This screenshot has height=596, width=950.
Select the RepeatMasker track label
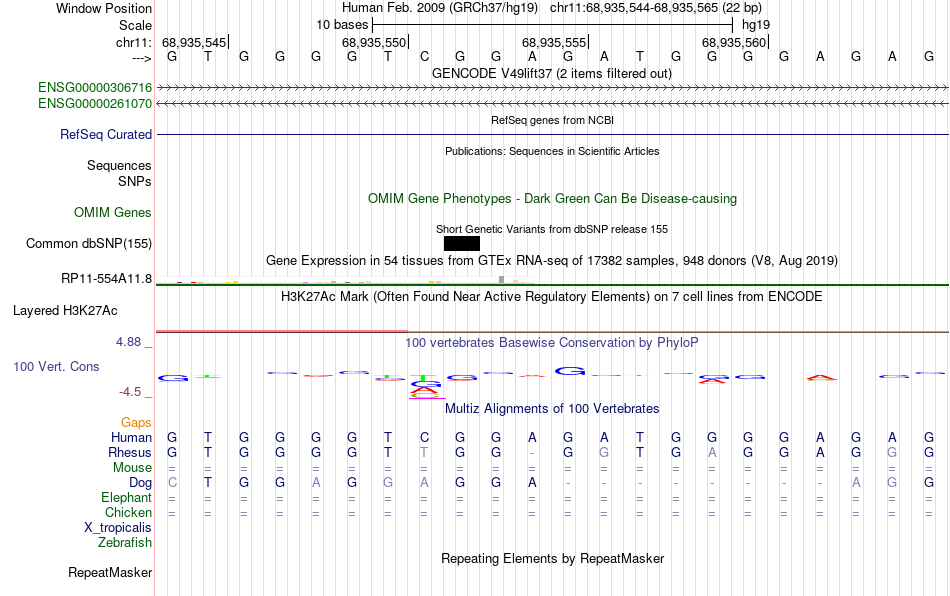tap(110, 573)
